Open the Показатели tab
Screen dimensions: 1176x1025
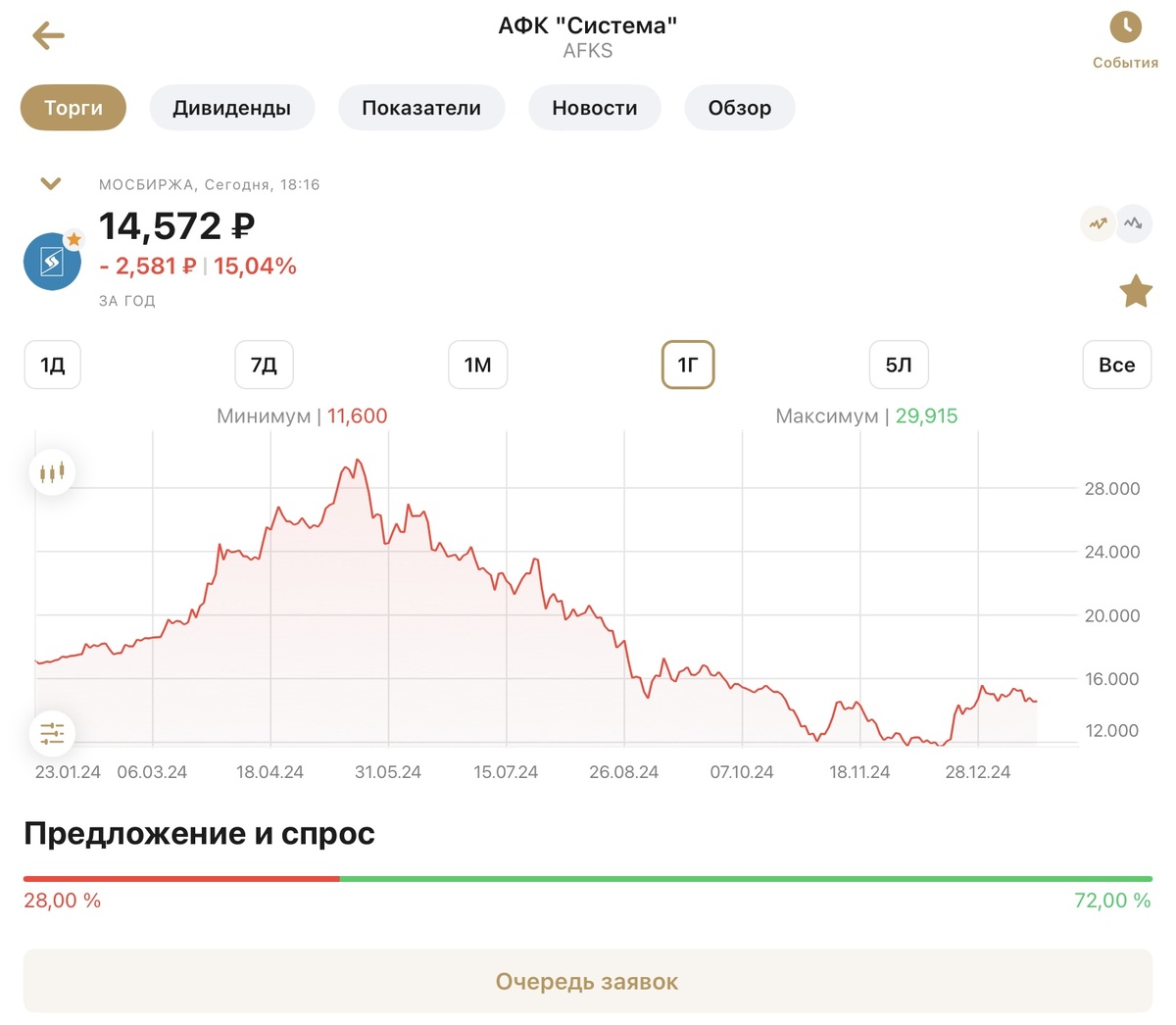point(421,108)
